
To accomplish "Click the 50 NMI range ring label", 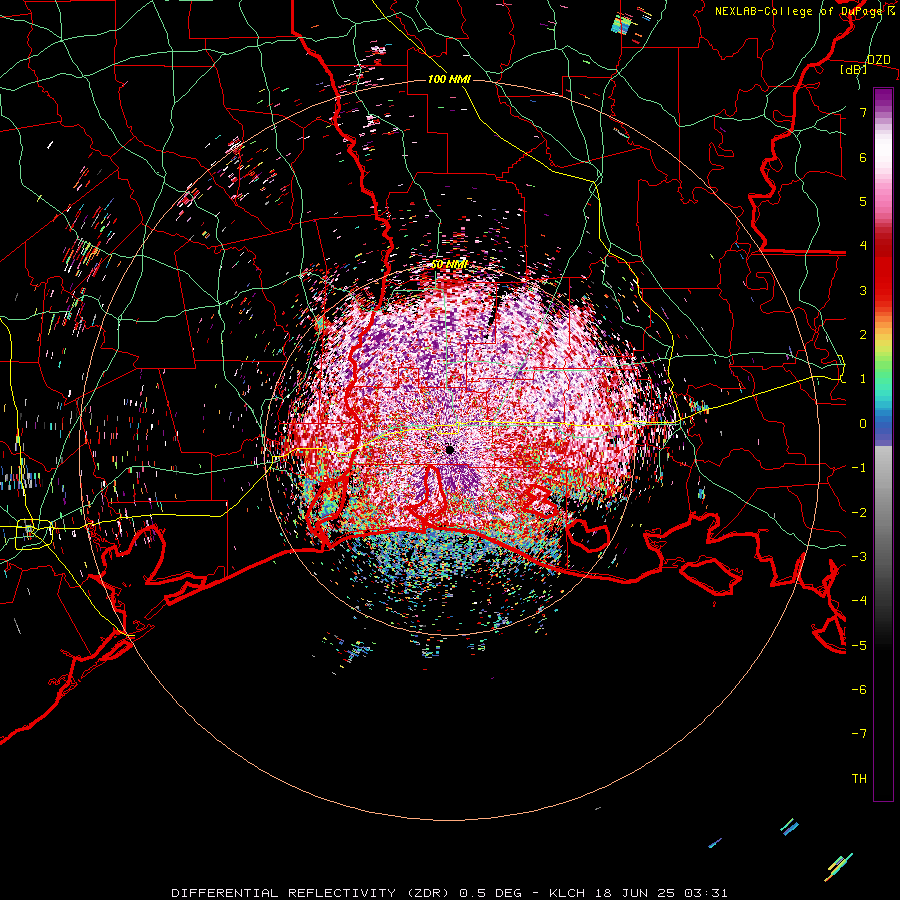I will 449,265.
